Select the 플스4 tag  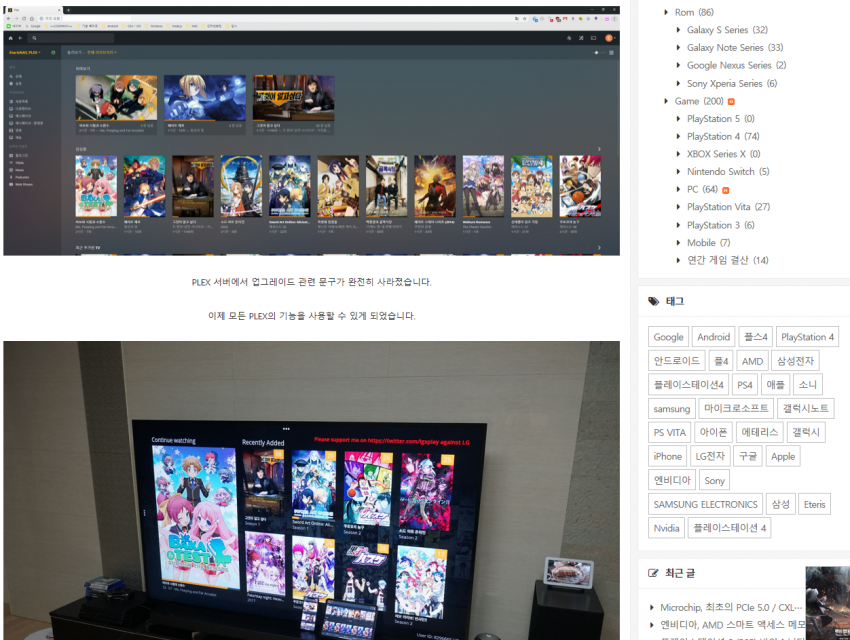755,337
